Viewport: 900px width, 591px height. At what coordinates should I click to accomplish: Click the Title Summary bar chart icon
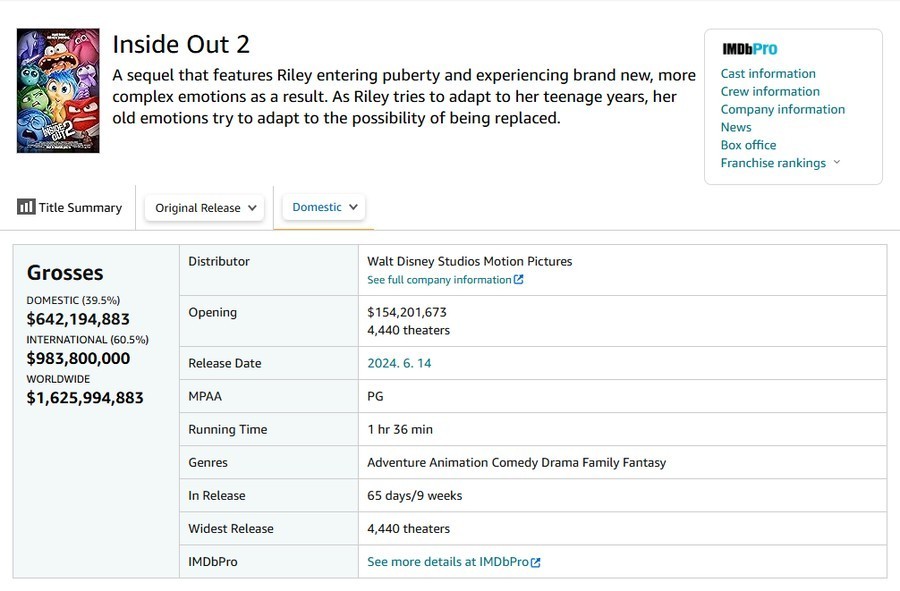pyautogui.click(x=26, y=207)
